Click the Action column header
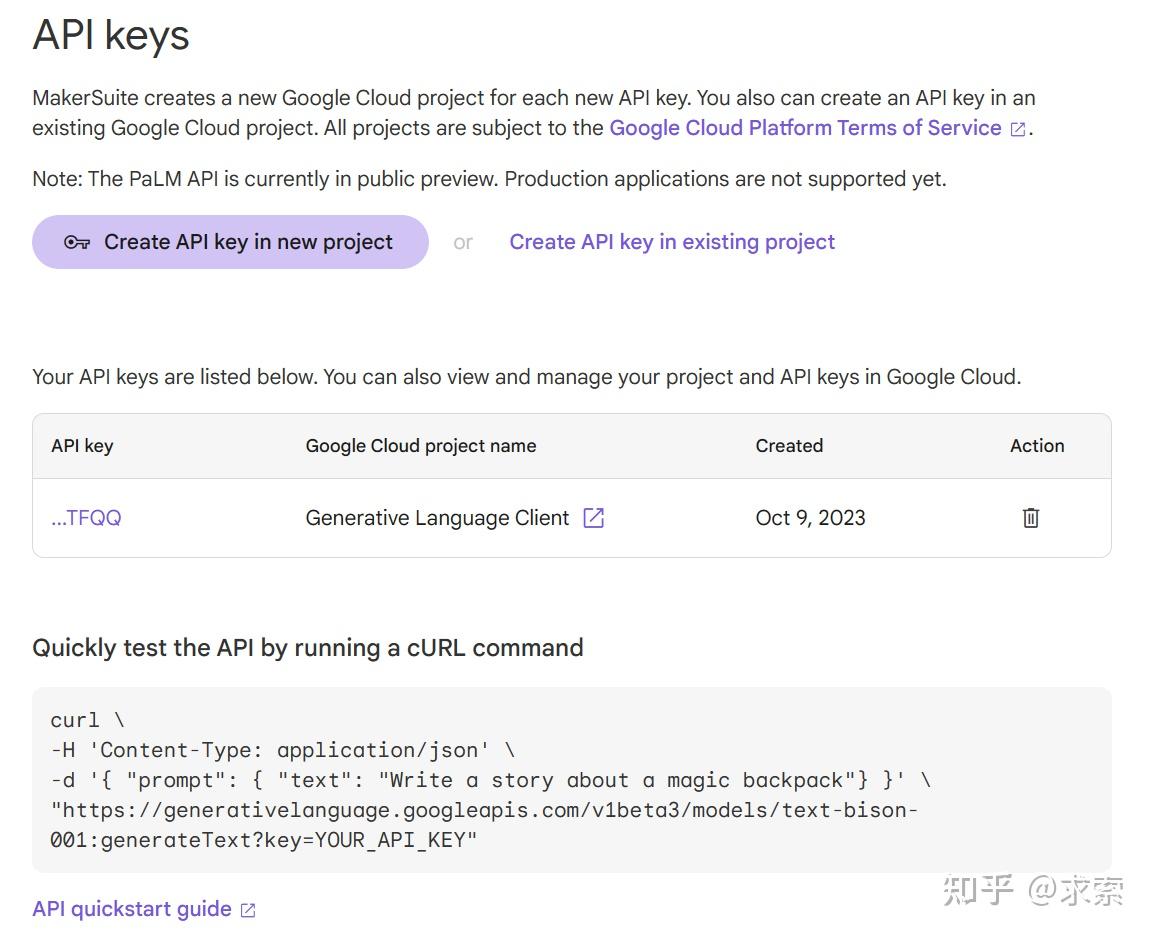 point(1037,446)
